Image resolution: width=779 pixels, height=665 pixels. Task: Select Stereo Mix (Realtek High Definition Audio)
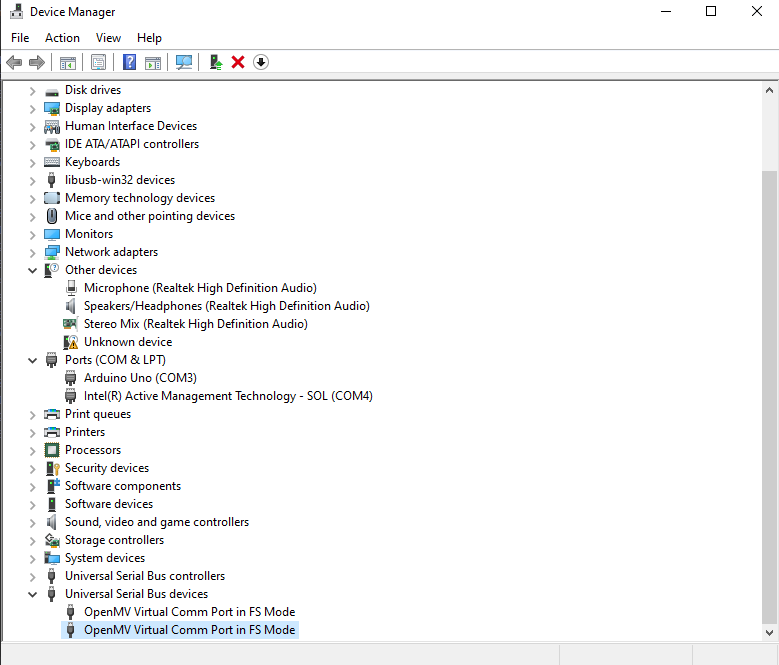(196, 324)
